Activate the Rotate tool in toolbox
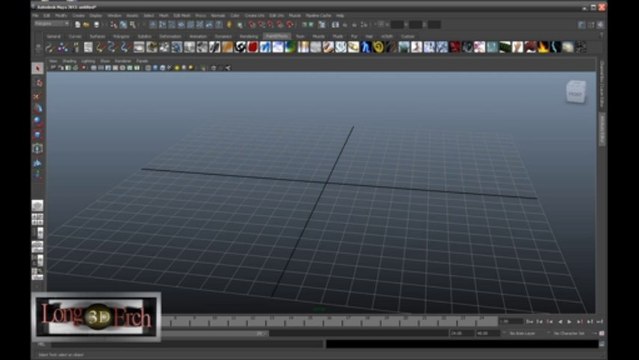 coord(37,121)
